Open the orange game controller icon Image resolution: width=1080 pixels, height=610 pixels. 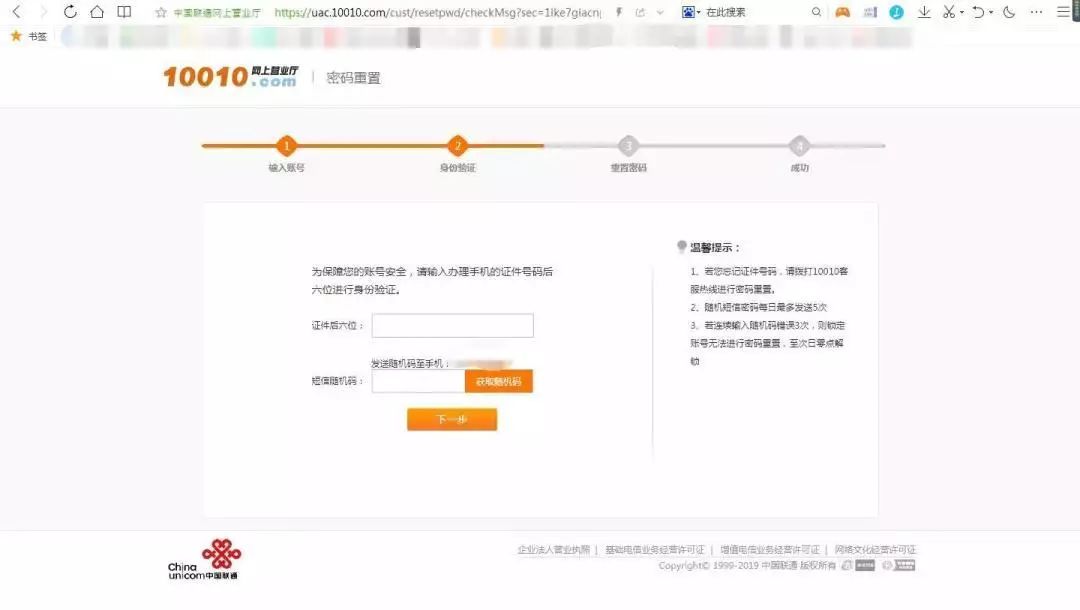click(842, 12)
